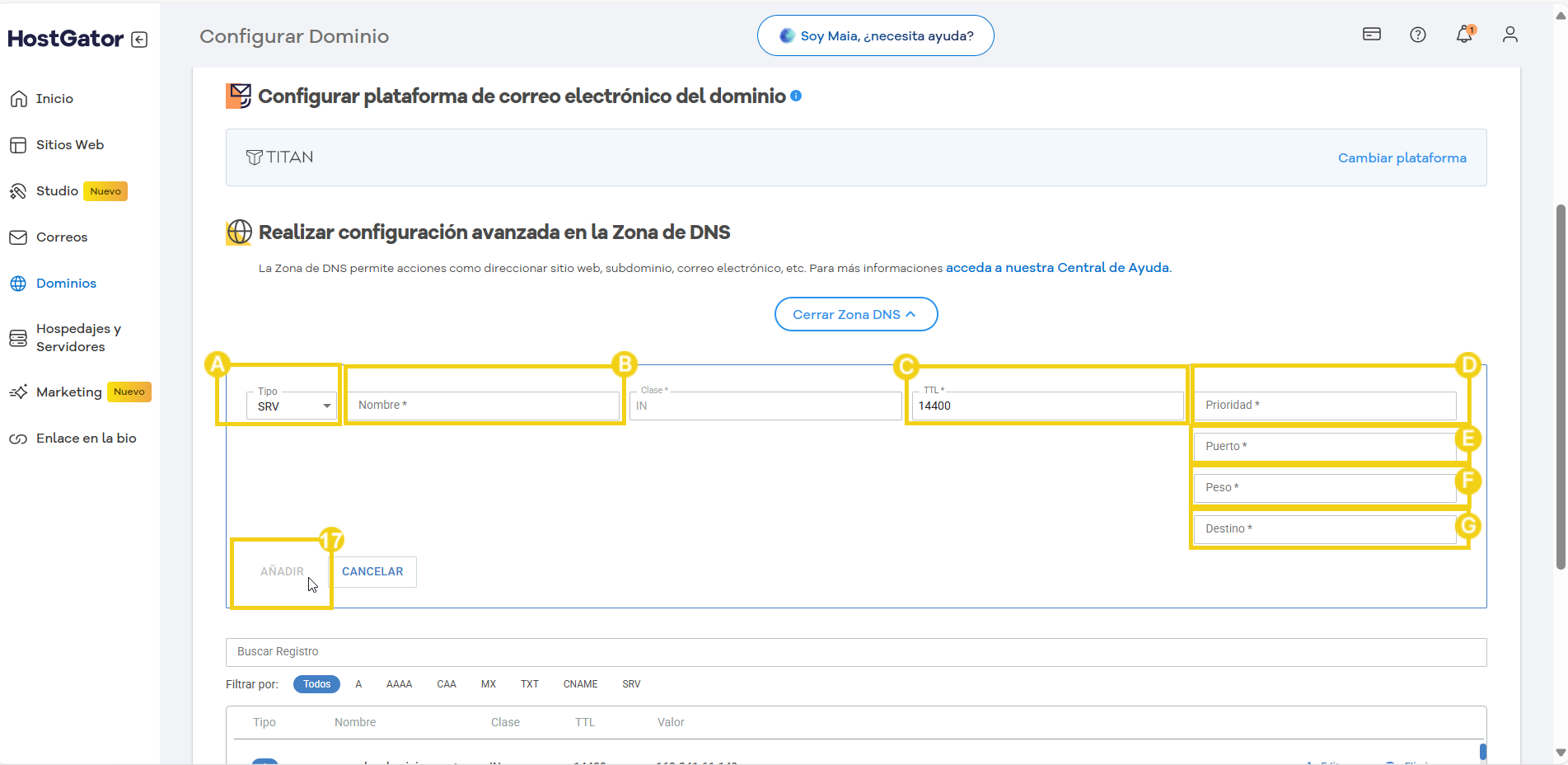Filter records by Todos

[x=316, y=684]
